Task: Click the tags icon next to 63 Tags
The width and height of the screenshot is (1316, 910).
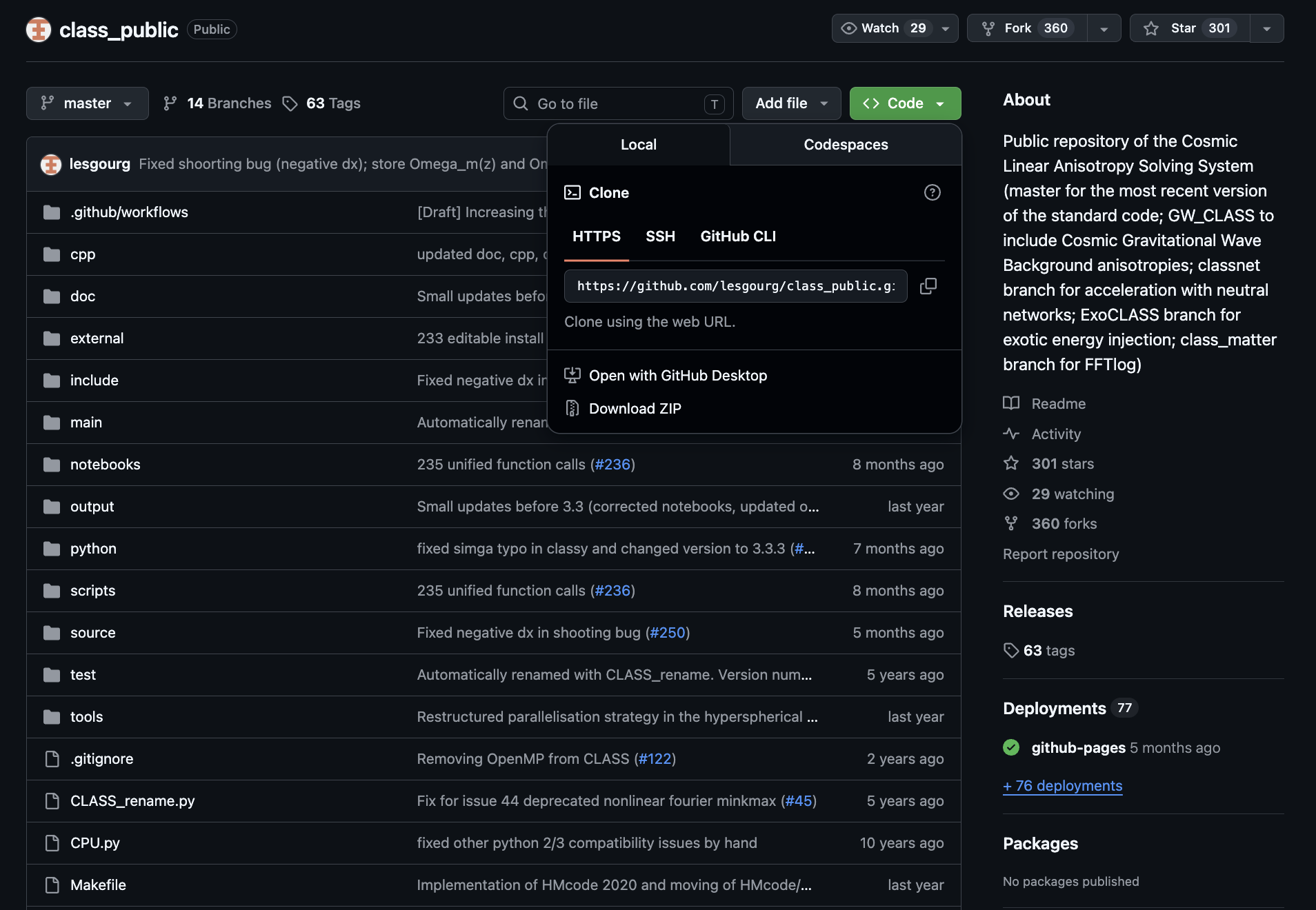Action: tap(290, 103)
